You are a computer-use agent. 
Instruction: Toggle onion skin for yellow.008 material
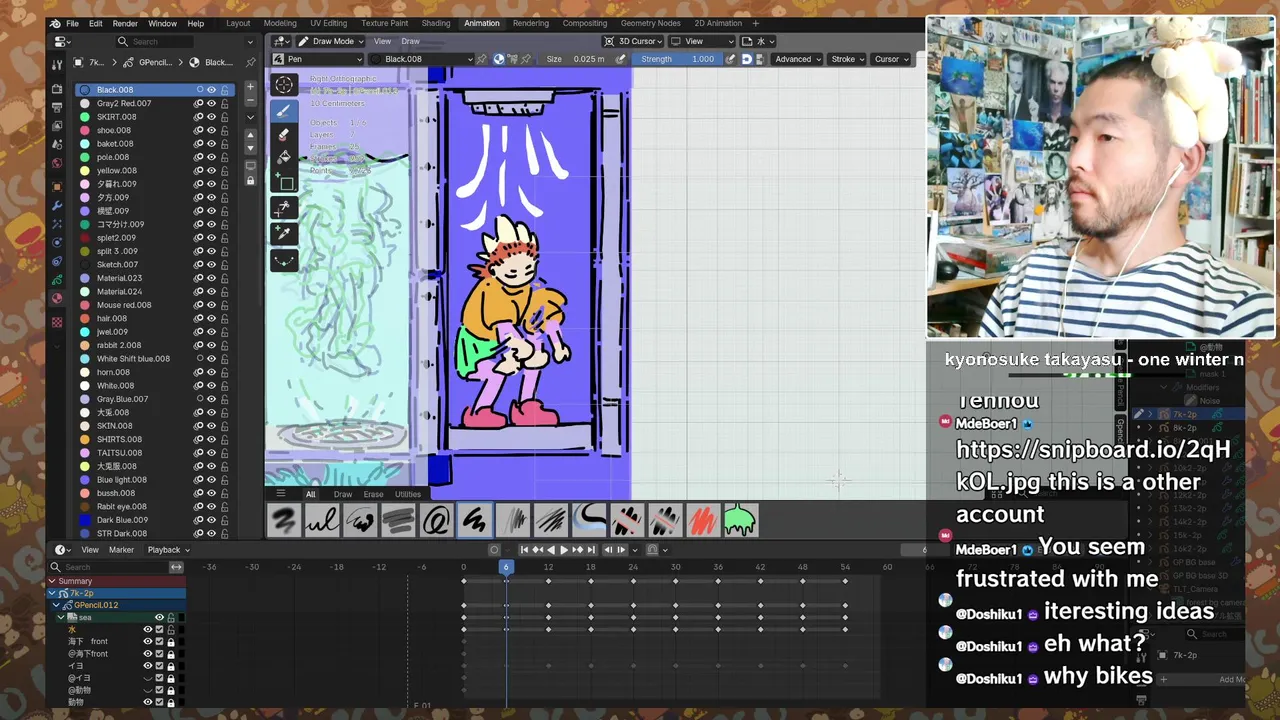(198, 170)
